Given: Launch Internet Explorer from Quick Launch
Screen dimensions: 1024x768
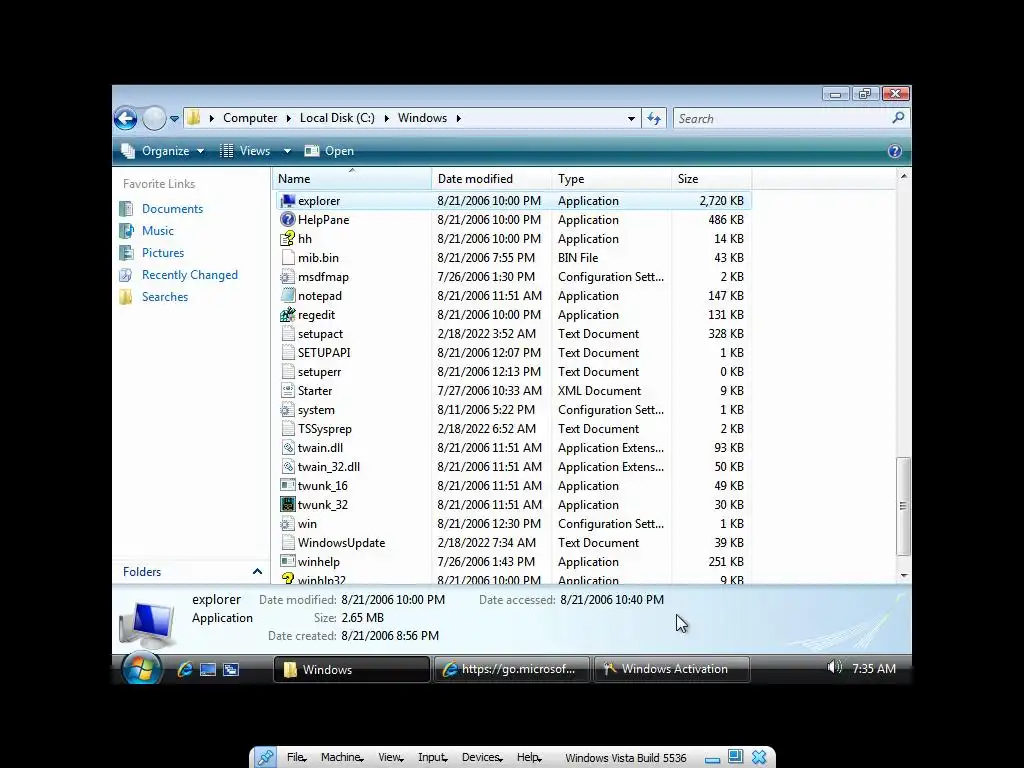Looking at the screenshot, I should [185, 669].
